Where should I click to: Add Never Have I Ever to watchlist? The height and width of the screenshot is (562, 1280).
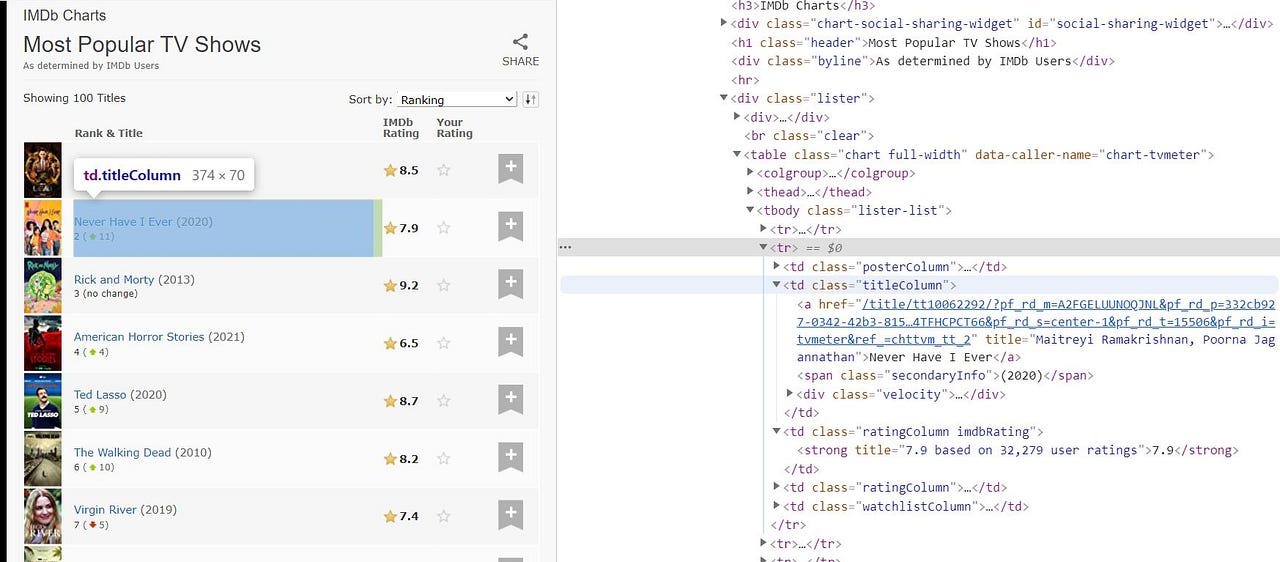click(x=510, y=227)
